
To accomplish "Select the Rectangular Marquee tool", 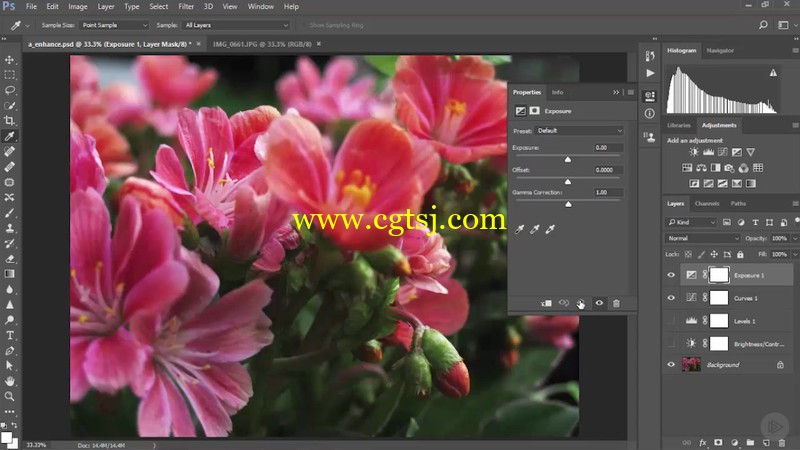I will pyautogui.click(x=9, y=75).
